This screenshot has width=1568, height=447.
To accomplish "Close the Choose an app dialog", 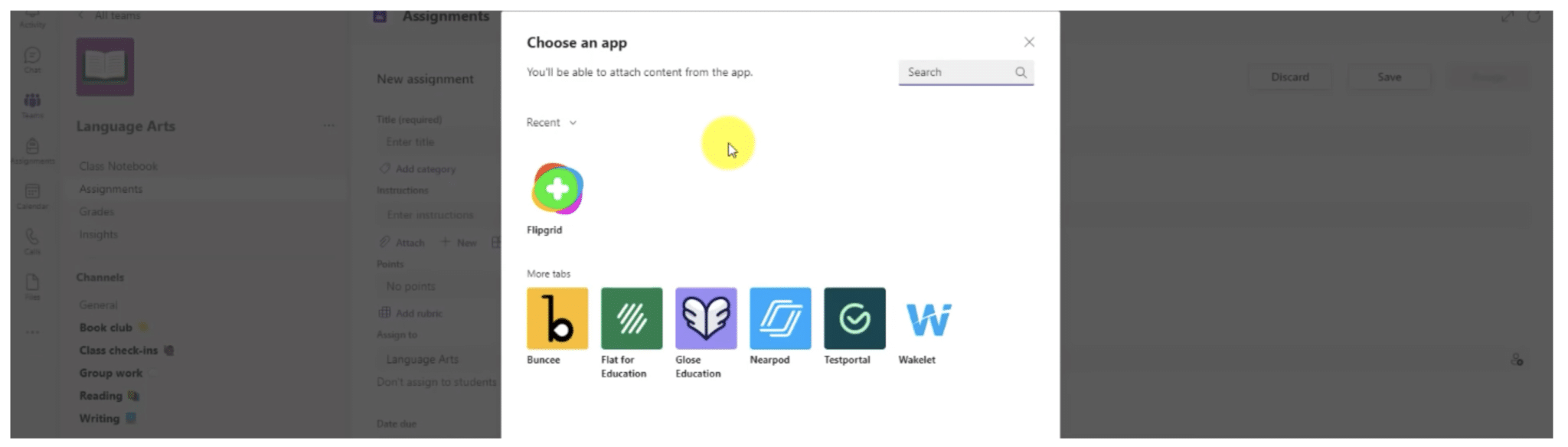I will click(1029, 42).
